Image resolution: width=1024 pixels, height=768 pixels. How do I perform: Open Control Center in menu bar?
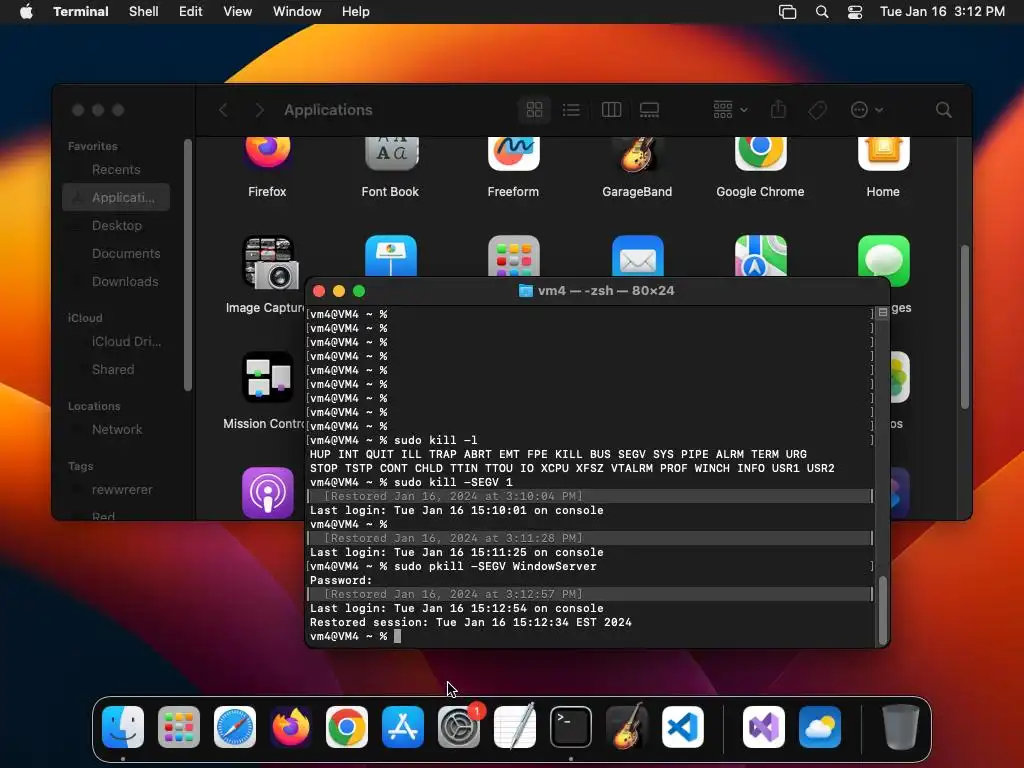pyautogui.click(x=855, y=11)
